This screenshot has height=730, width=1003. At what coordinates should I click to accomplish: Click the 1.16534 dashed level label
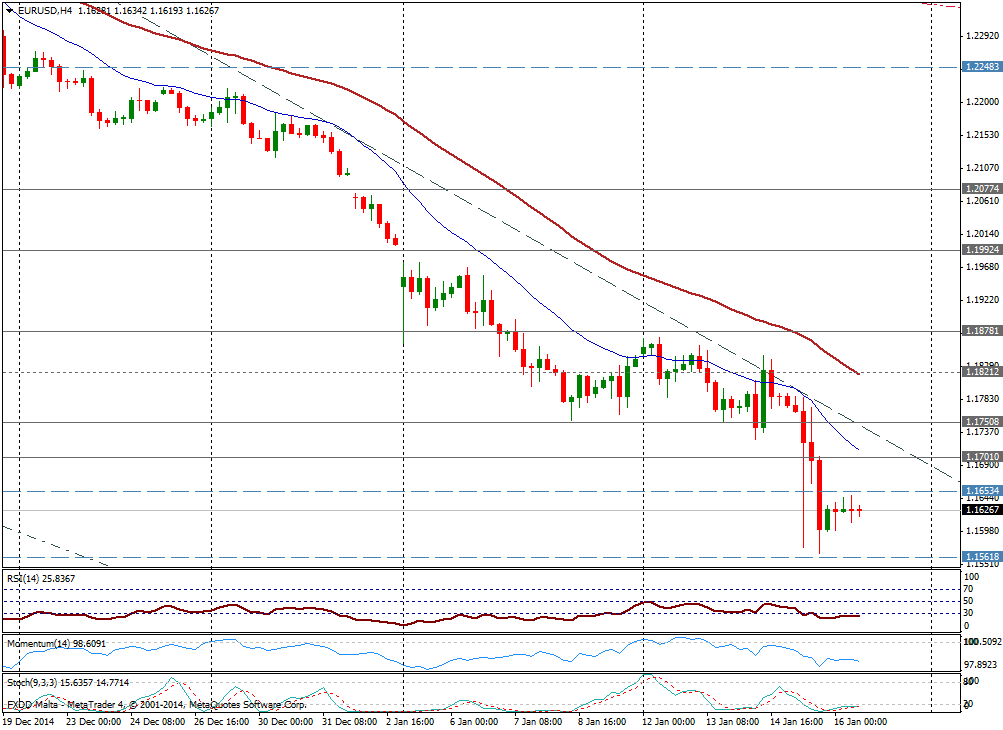pos(981,491)
